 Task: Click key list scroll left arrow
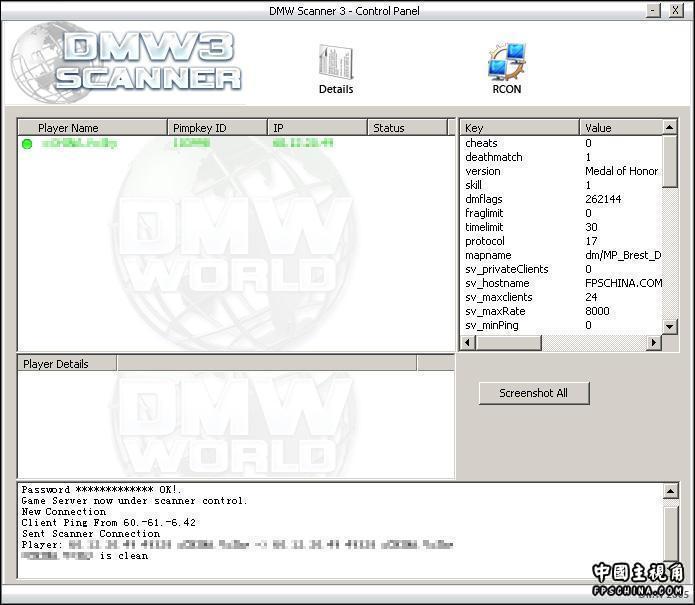tap(468, 343)
